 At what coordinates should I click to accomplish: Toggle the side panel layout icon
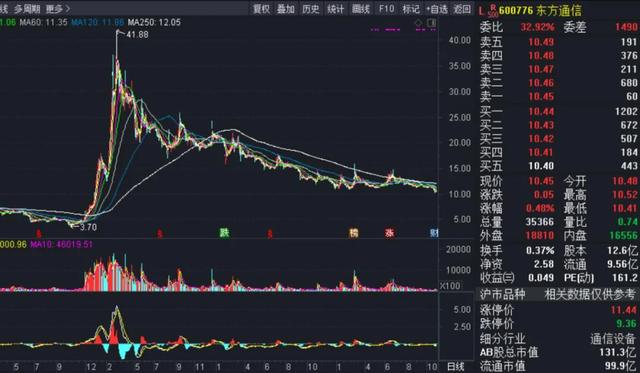[431, 23]
